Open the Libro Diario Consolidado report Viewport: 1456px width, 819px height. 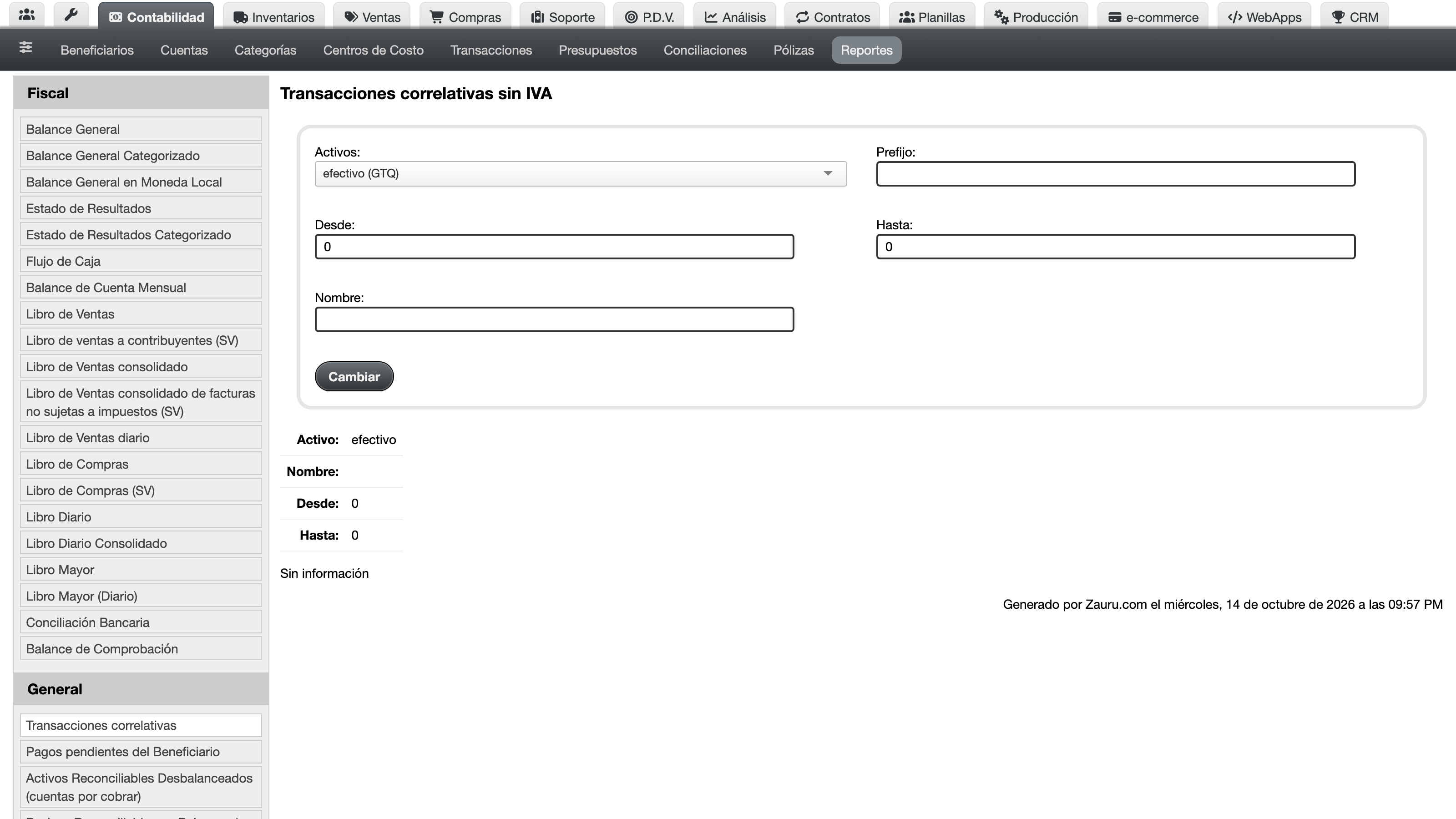coord(141,543)
